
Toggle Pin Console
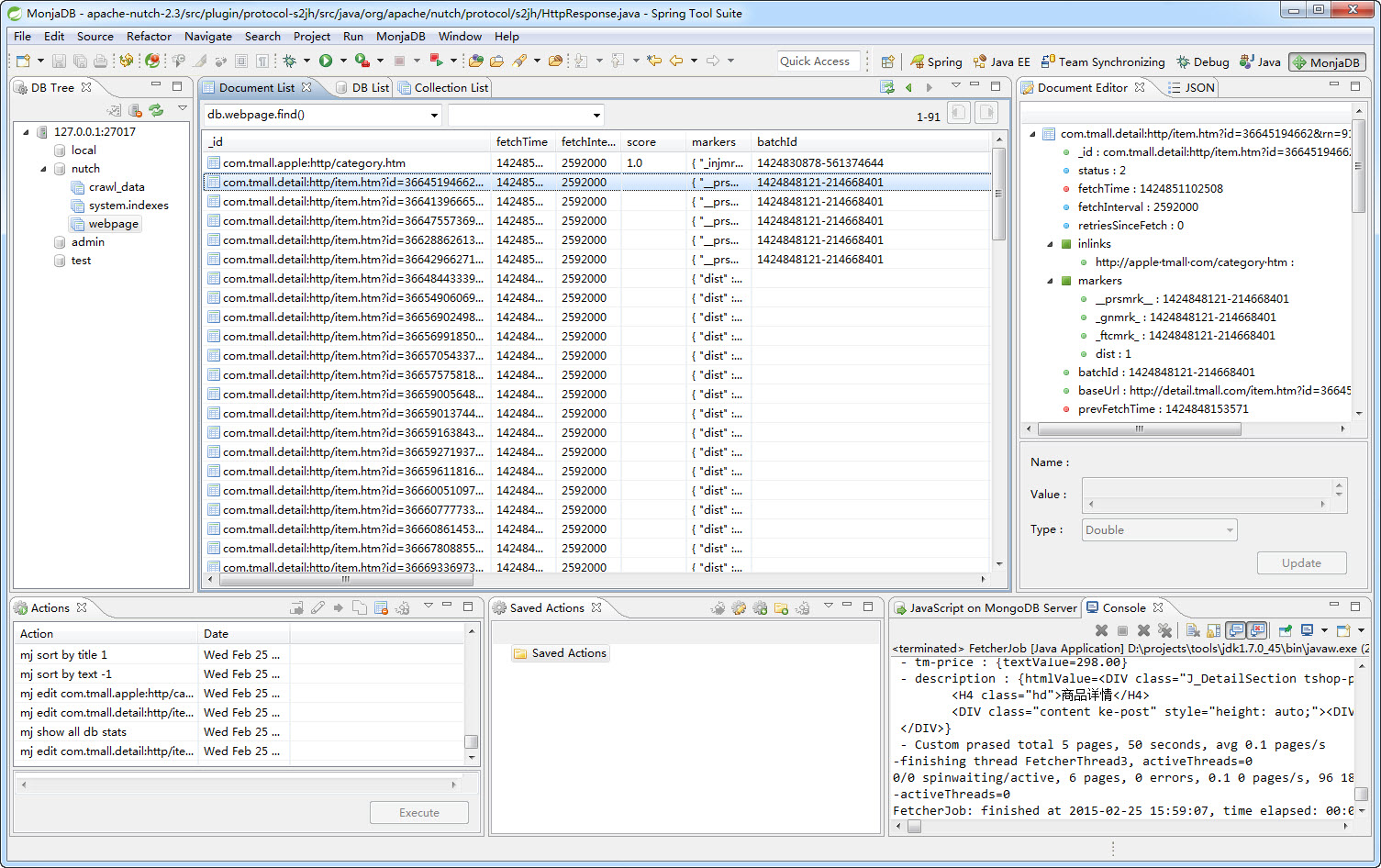tap(1286, 630)
